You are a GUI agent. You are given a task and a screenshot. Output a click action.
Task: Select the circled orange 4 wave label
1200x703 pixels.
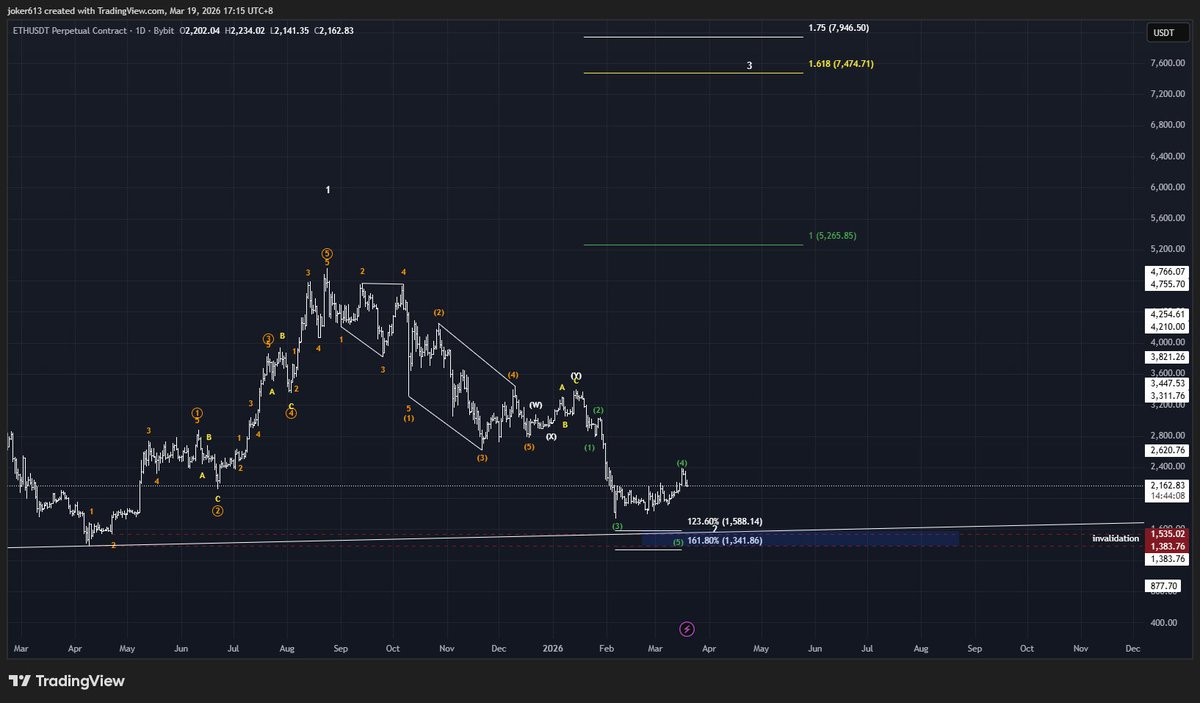point(291,412)
